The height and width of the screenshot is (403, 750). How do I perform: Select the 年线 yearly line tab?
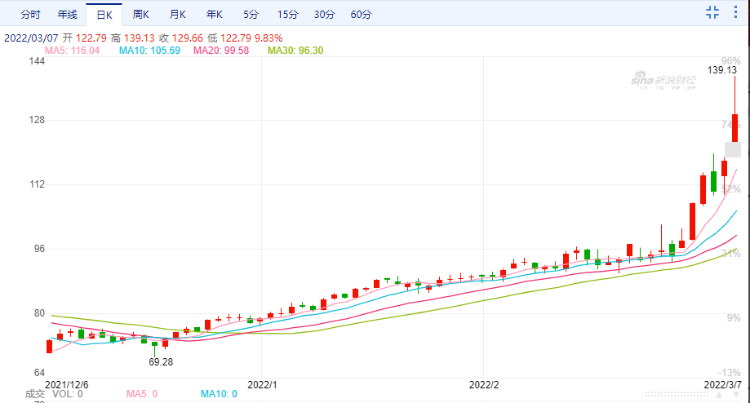[x=66, y=14]
